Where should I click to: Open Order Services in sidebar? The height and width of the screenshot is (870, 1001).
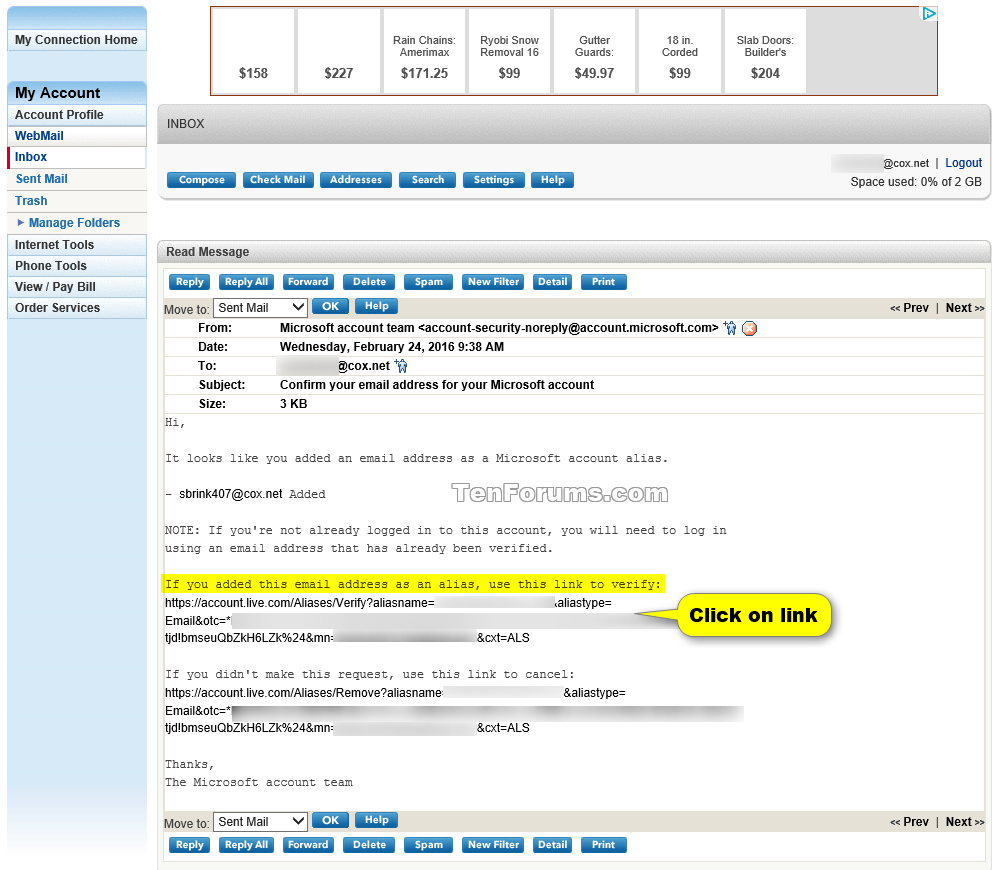point(77,308)
